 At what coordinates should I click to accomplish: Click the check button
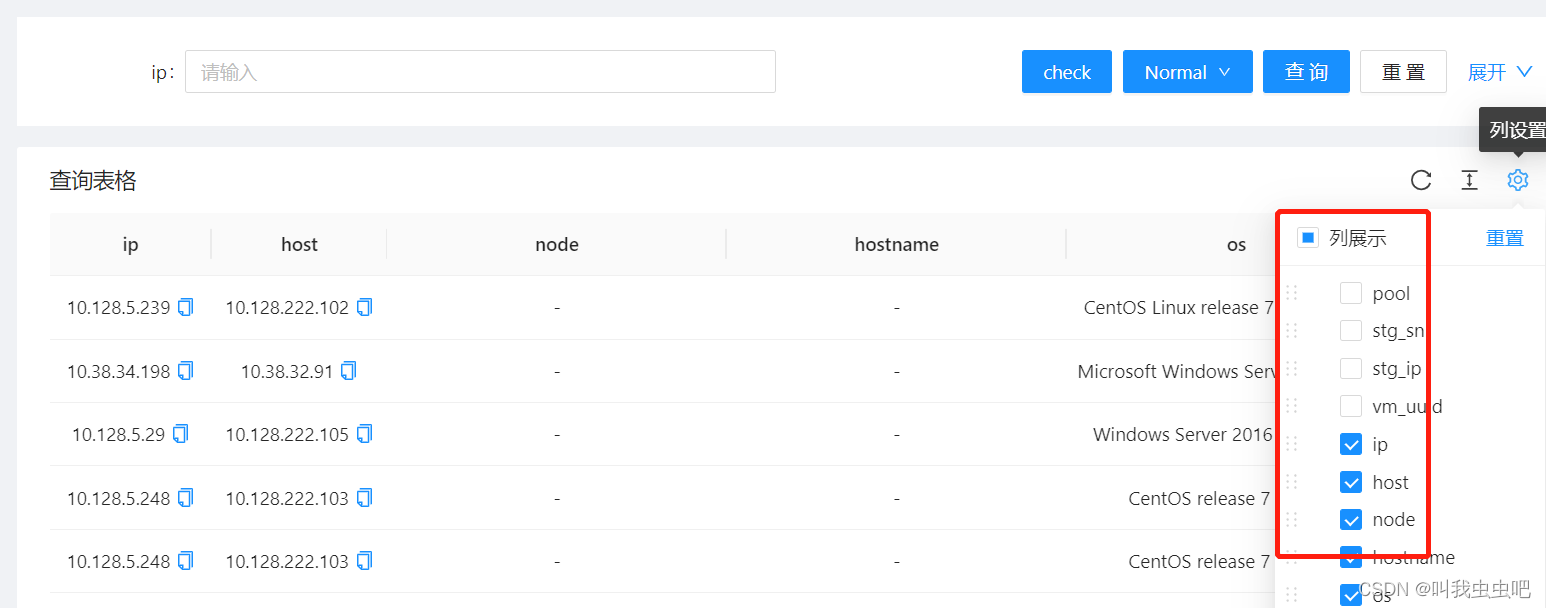1066,71
